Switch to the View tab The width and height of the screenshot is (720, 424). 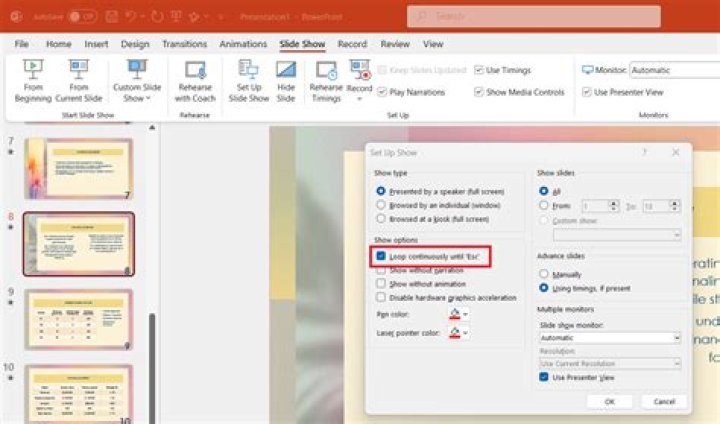pyautogui.click(x=433, y=44)
